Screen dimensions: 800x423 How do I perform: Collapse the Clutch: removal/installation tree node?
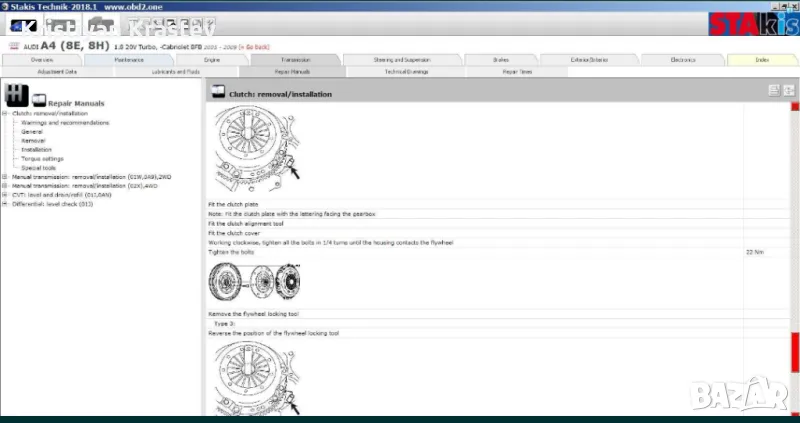pyautogui.click(x=5, y=113)
